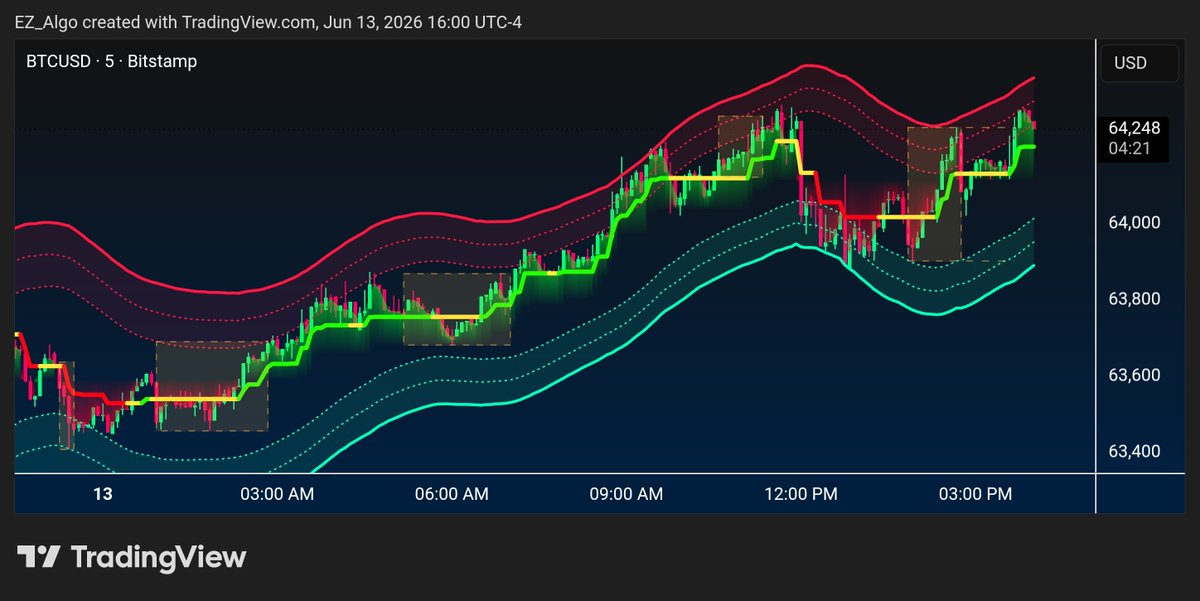The image size is (1200, 601).
Task: Click the 09:00 AM time axis label
Action: [x=625, y=494]
